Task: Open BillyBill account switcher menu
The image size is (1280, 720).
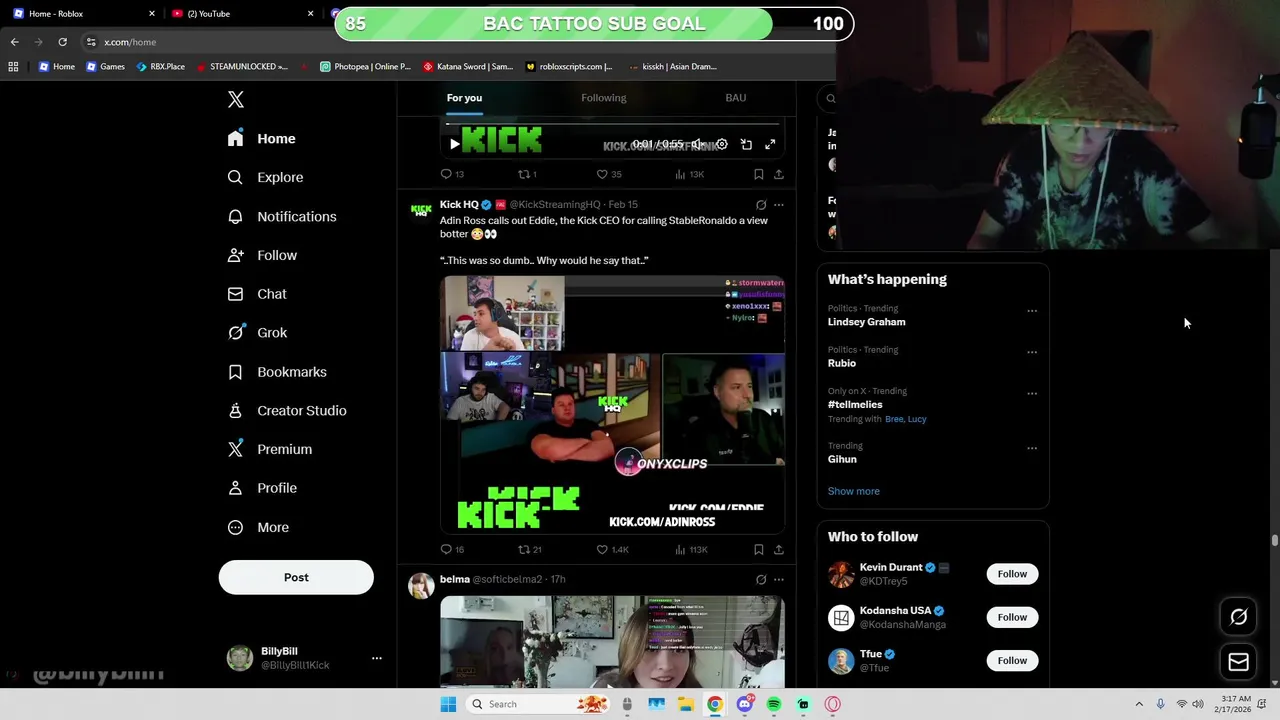Action: click(x=376, y=658)
